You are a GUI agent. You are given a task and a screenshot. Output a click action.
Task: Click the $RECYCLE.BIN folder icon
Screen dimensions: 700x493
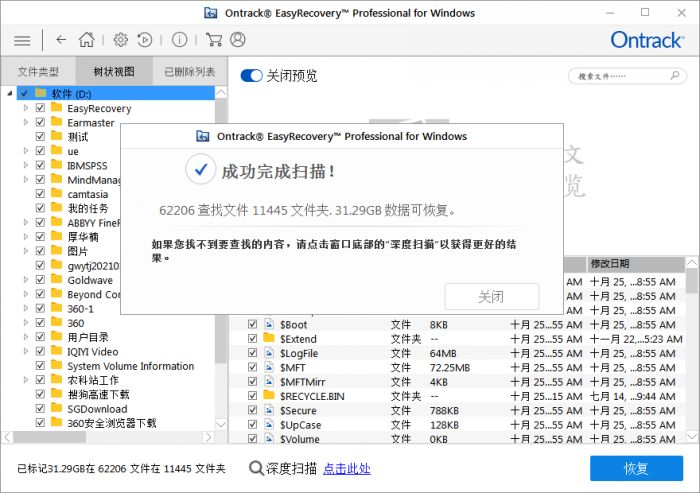pyautogui.click(x=269, y=395)
